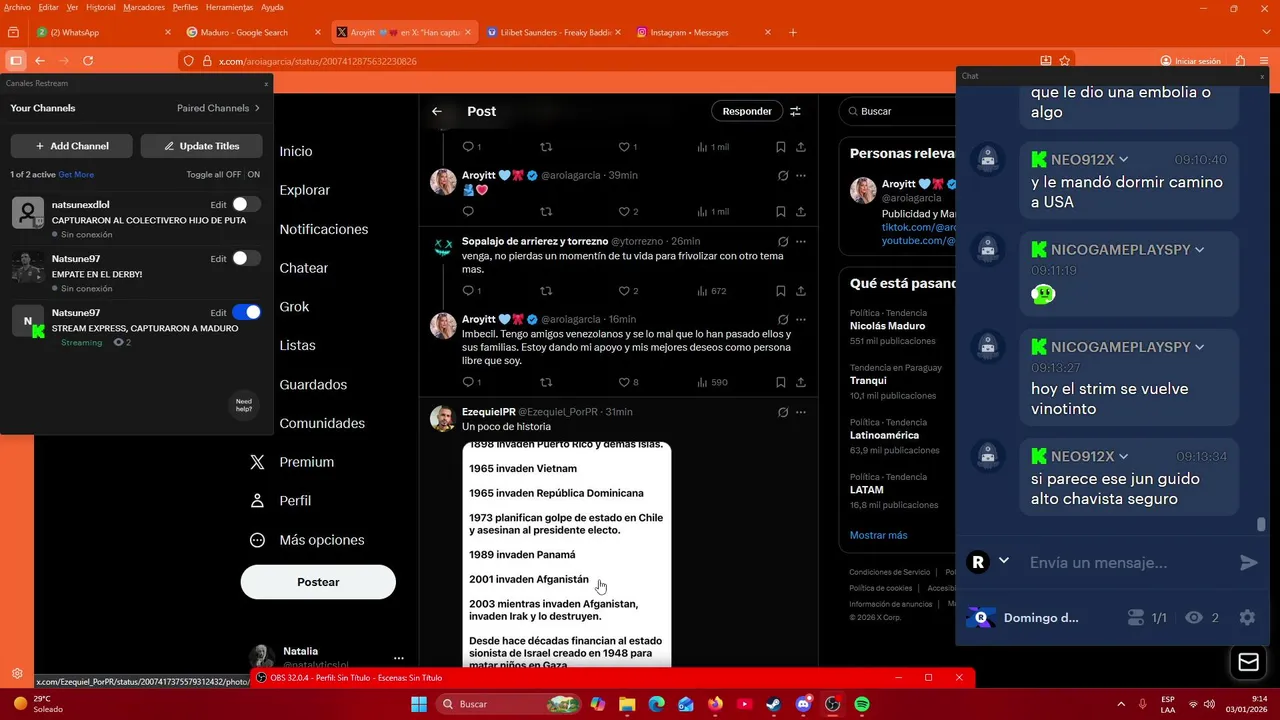This screenshot has width=1280, height=720.
Task: Open OBS Studio taskbar icon
Action: coord(833,704)
